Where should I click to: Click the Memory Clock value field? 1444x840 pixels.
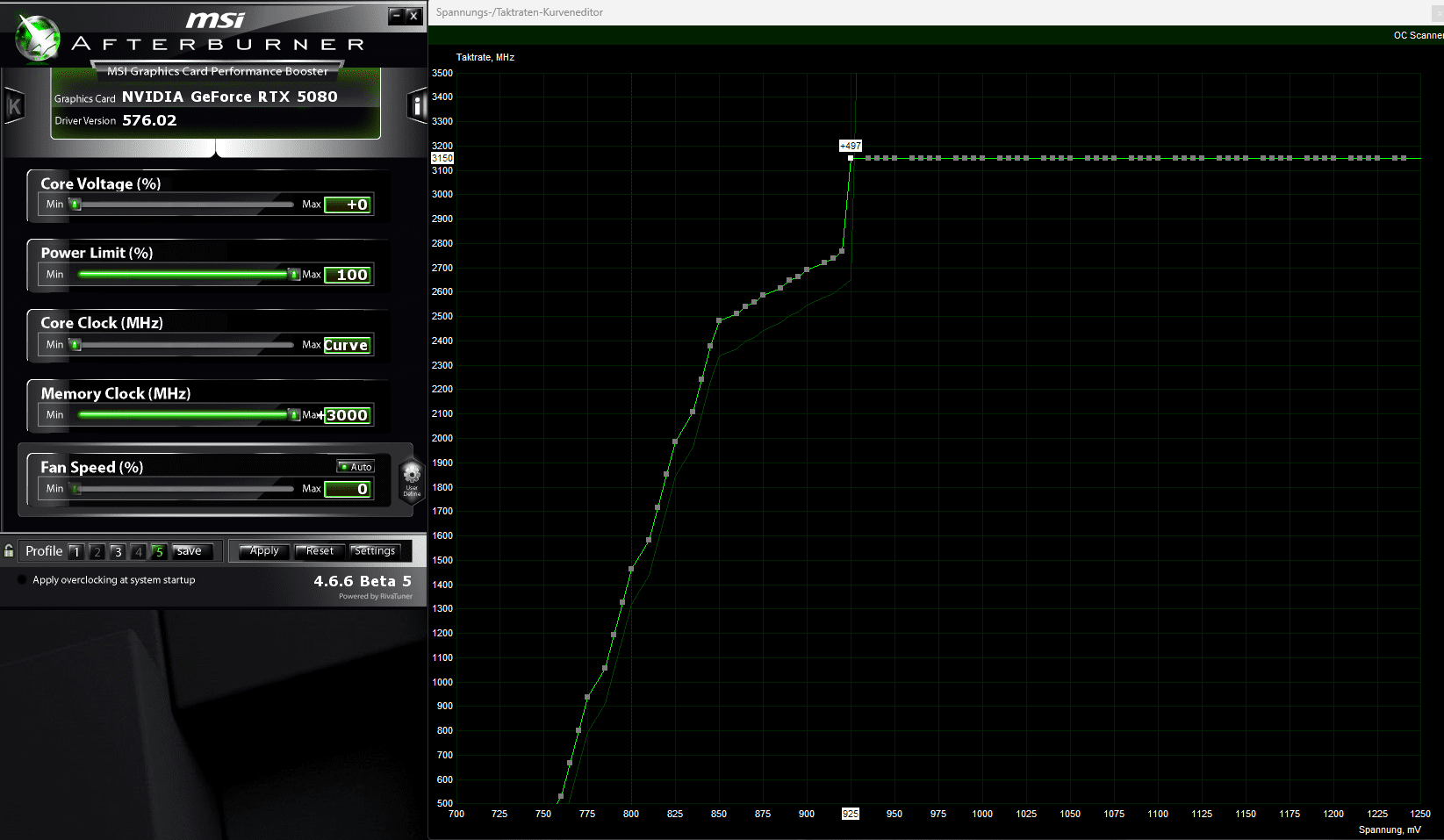pyautogui.click(x=348, y=415)
